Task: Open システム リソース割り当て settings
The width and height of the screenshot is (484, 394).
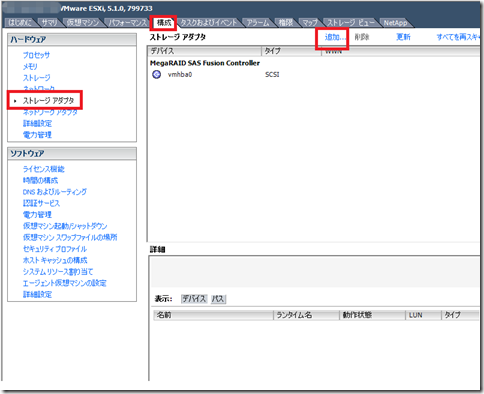Action: pyautogui.click(x=58, y=271)
